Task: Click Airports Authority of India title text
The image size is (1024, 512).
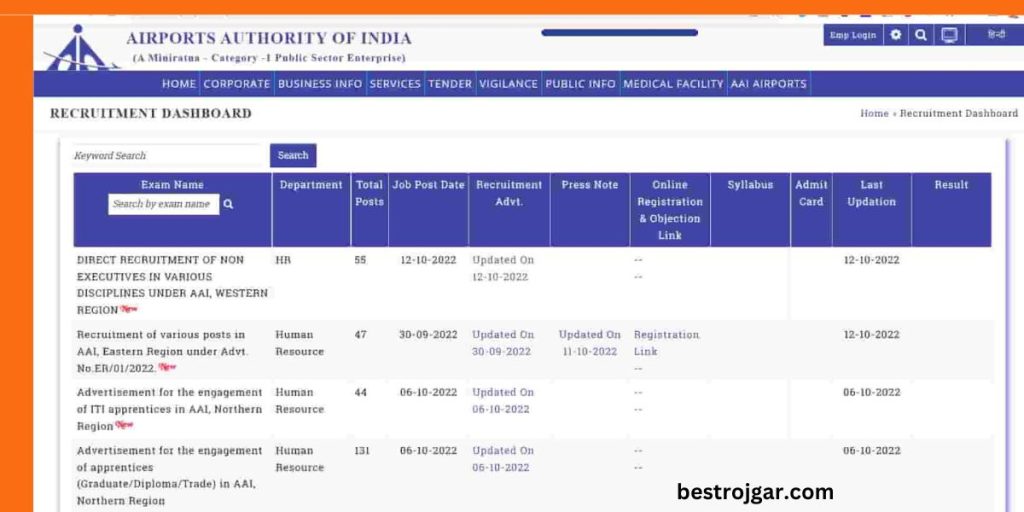Action: [269, 39]
